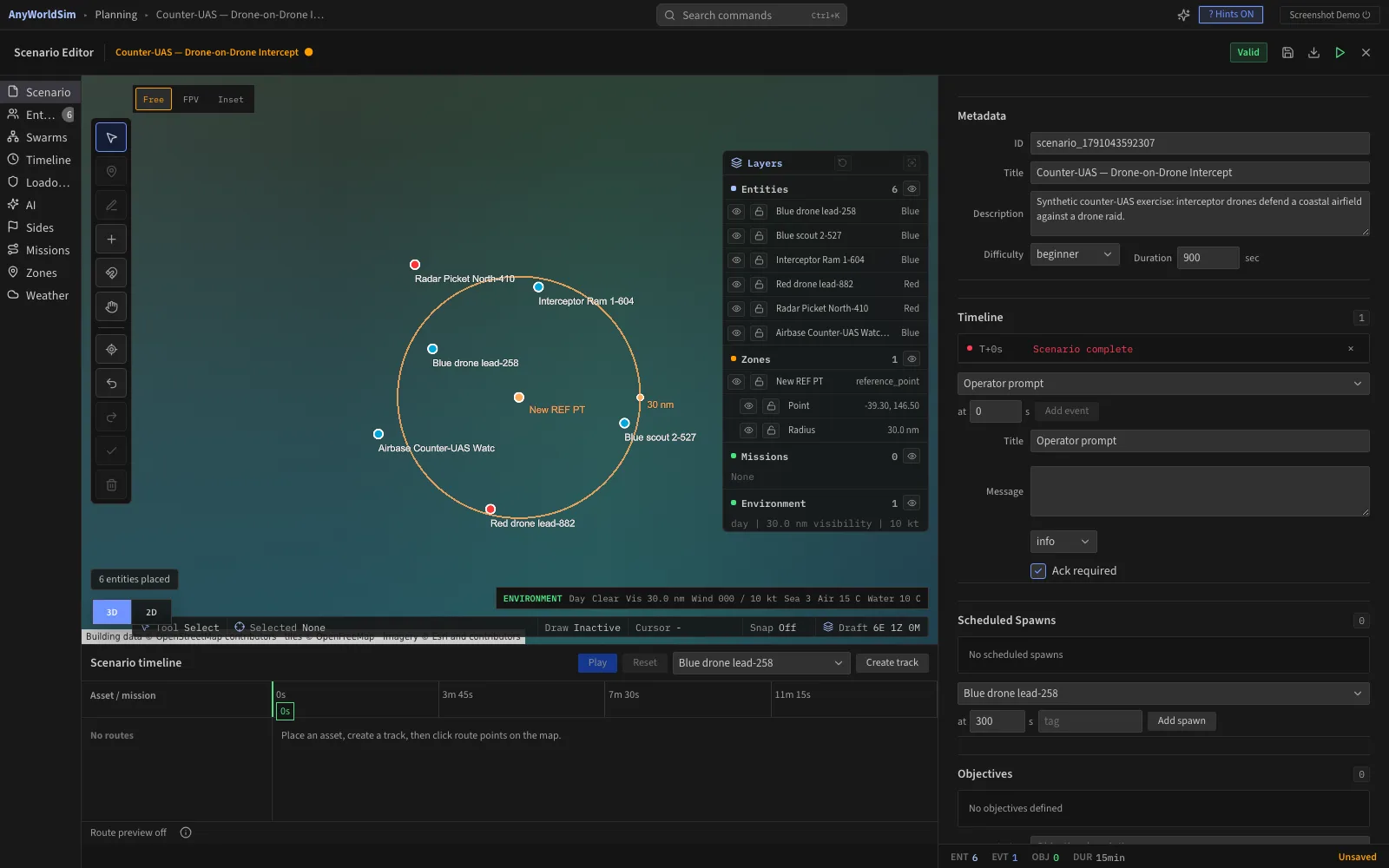
Task: Activate the hand pan tool
Action: [111, 306]
